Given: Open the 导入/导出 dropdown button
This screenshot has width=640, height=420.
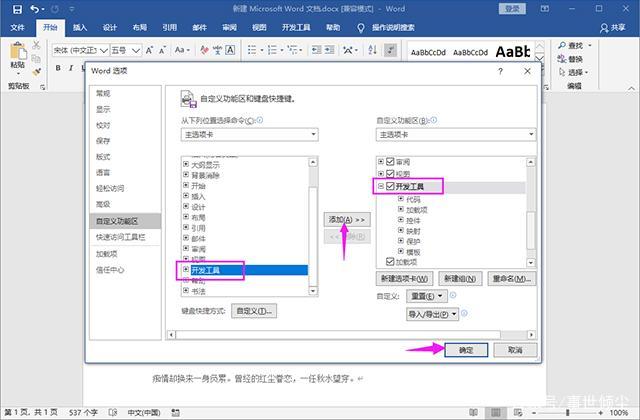Looking at the screenshot, I should click(x=433, y=314).
